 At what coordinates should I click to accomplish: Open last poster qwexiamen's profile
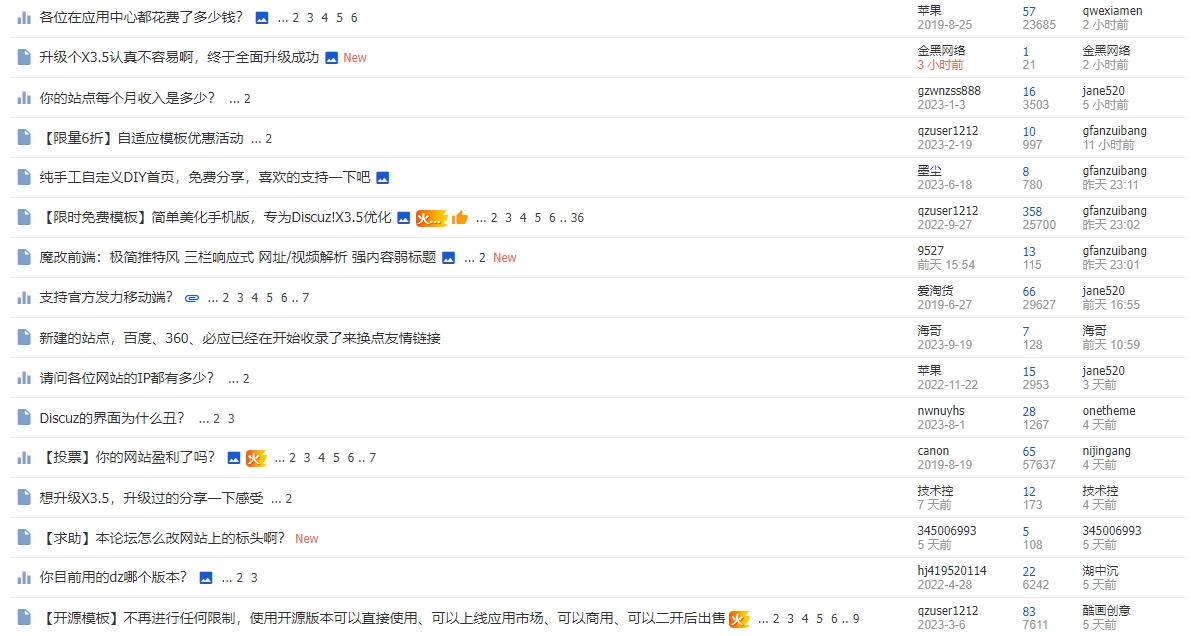(x=1112, y=11)
